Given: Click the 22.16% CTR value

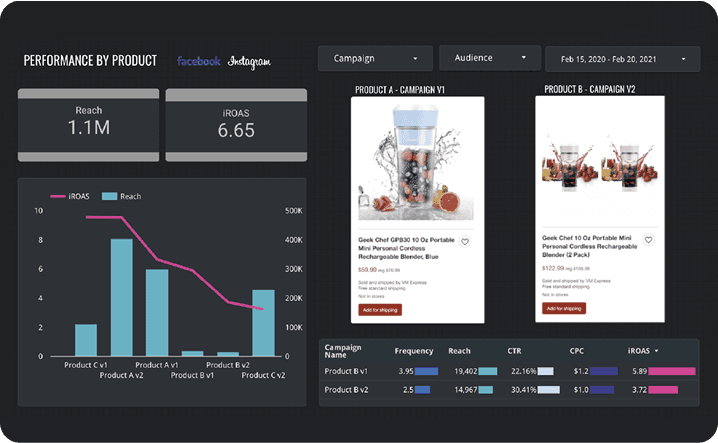Looking at the screenshot, I should (x=524, y=371).
